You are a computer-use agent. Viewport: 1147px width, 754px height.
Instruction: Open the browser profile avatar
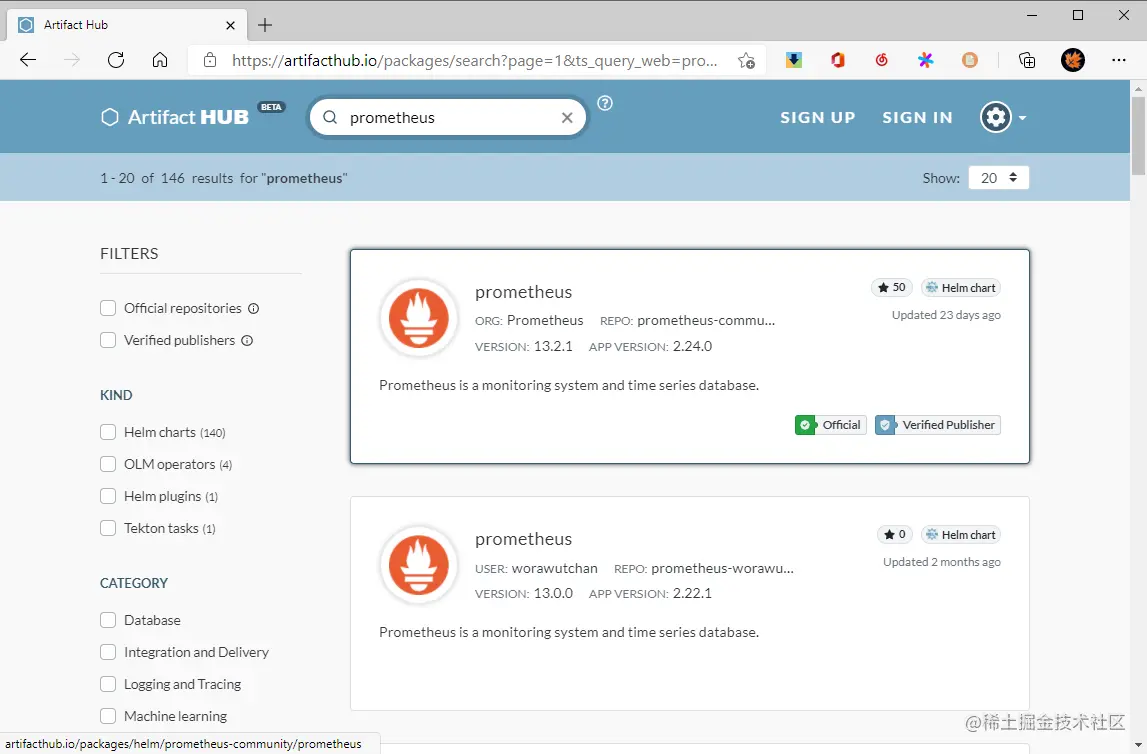pos(1073,60)
